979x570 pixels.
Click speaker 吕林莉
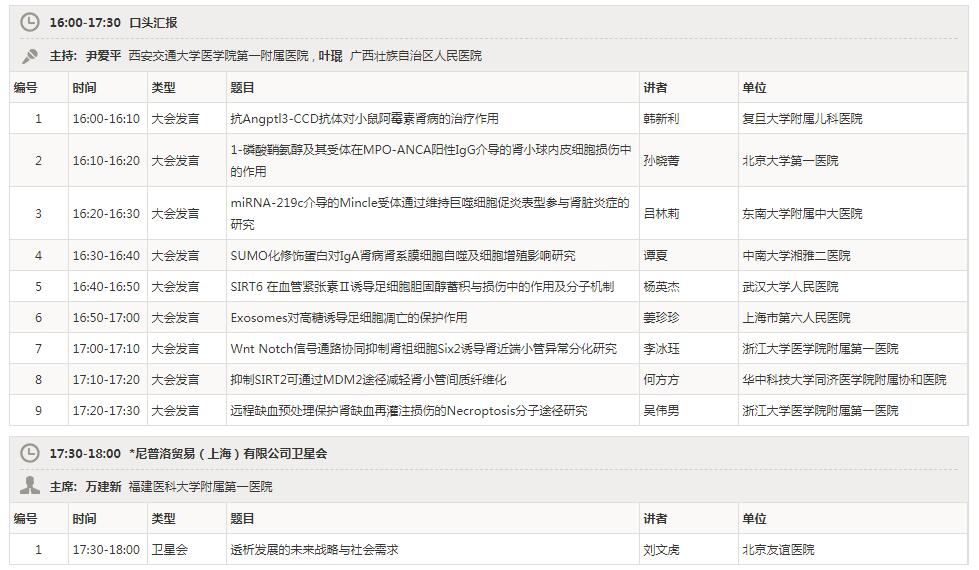point(661,214)
